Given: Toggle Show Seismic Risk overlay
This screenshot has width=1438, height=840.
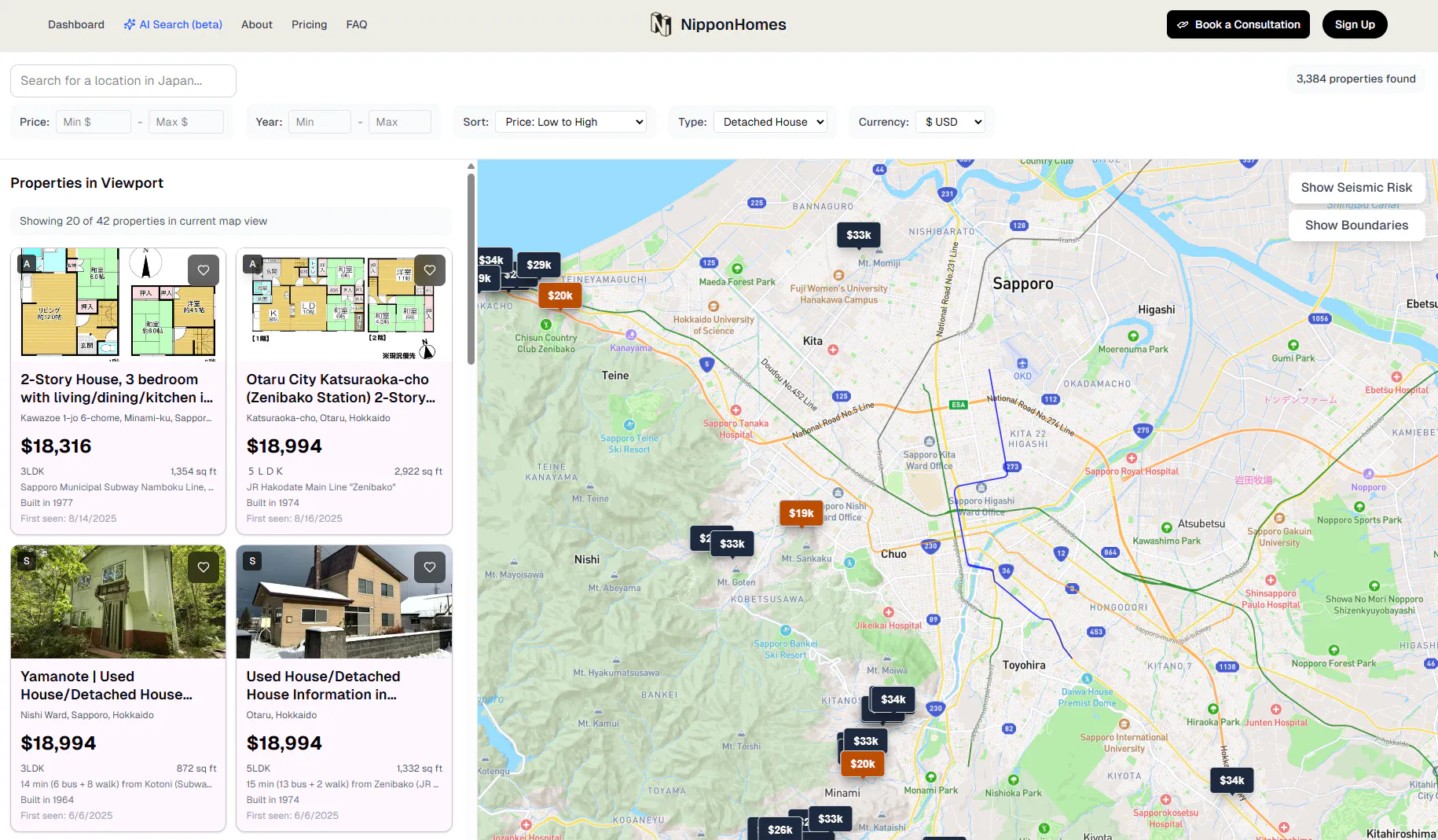Looking at the screenshot, I should coord(1356,188).
